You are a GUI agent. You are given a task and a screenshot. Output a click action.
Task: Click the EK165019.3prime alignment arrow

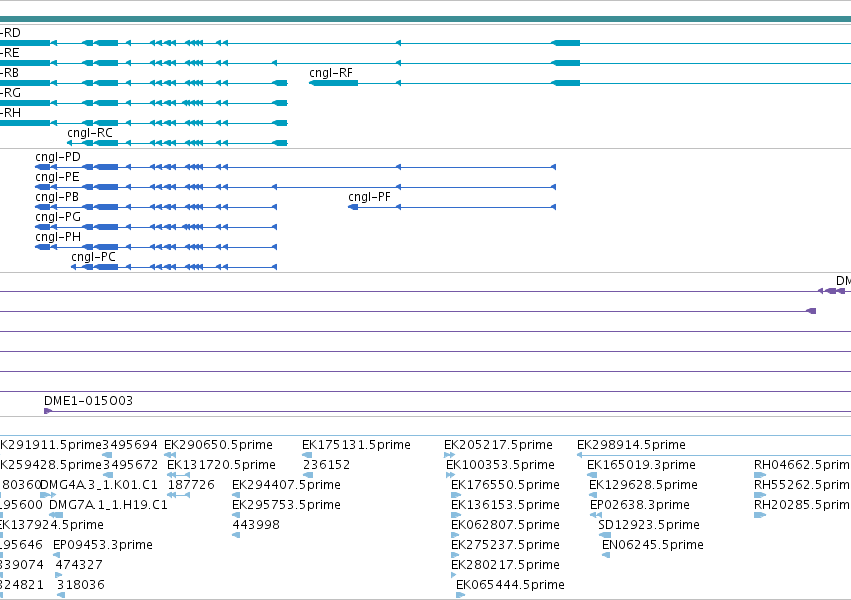[x=592, y=475]
